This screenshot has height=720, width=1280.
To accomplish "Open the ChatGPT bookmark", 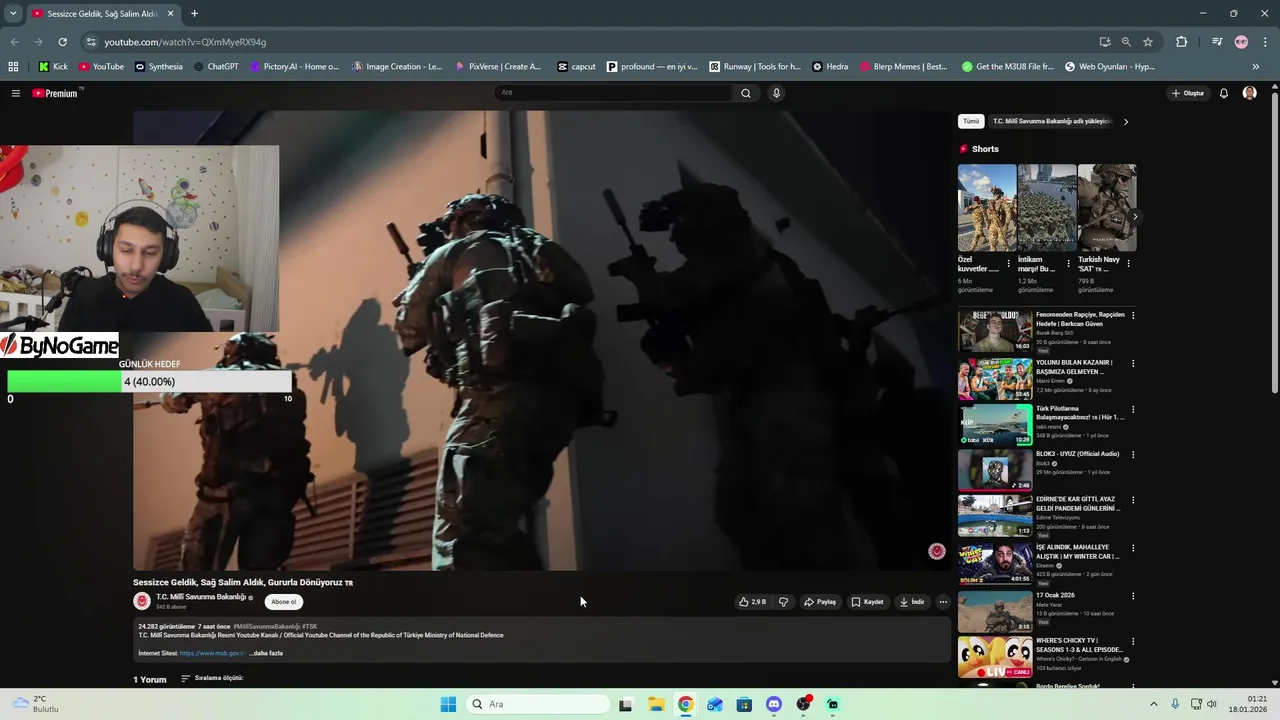I will (215, 67).
